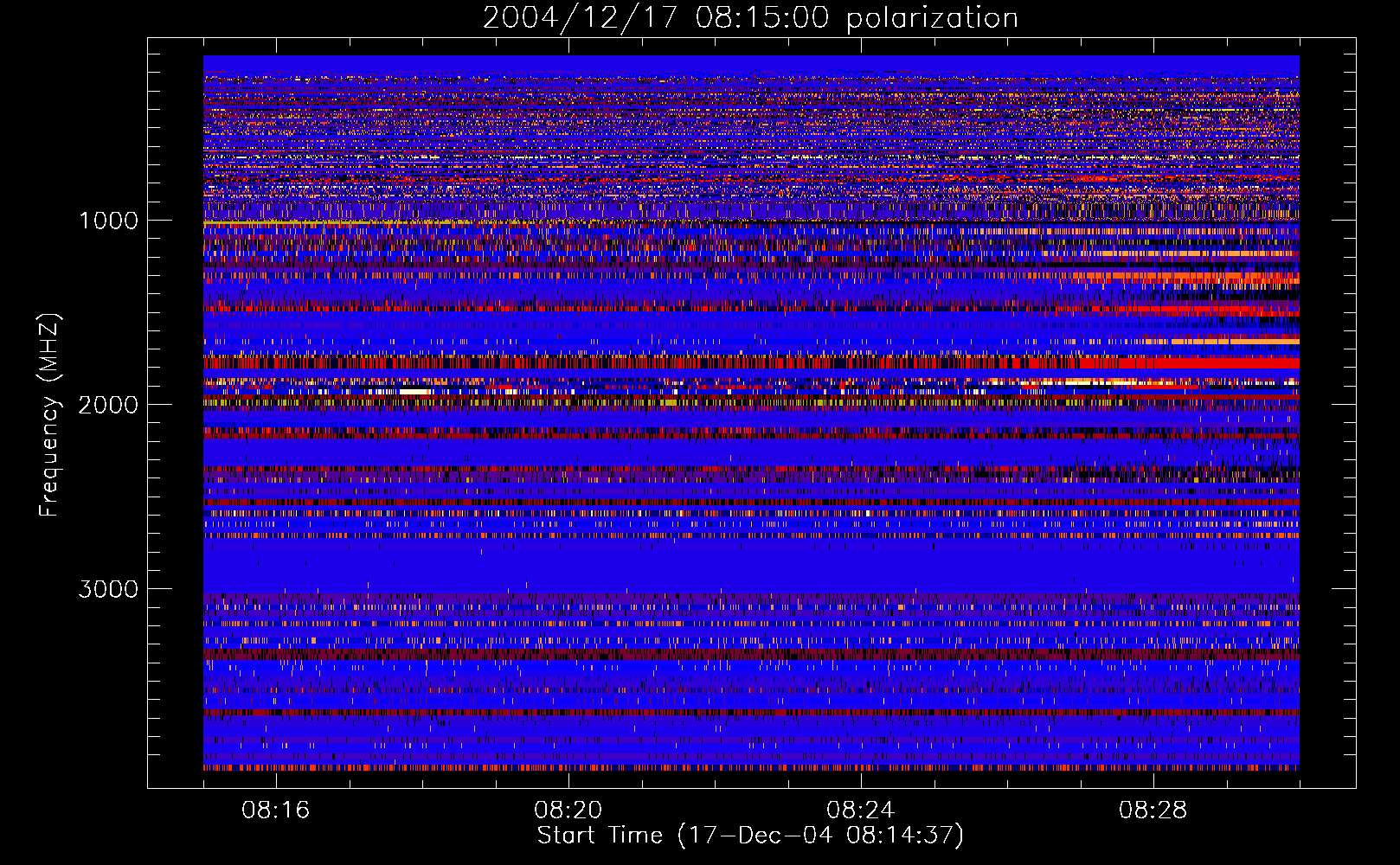
Task: Click the 'Start Time (17-Dec-04 08:14:37)' label
Action: pos(750,836)
